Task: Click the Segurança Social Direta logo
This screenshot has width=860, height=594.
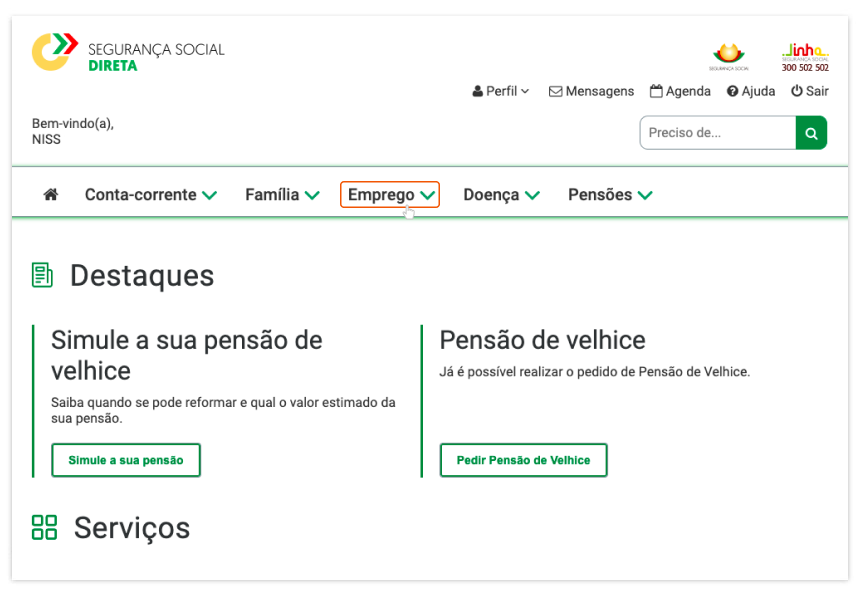Action: pyautogui.click(x=128, y=53)
